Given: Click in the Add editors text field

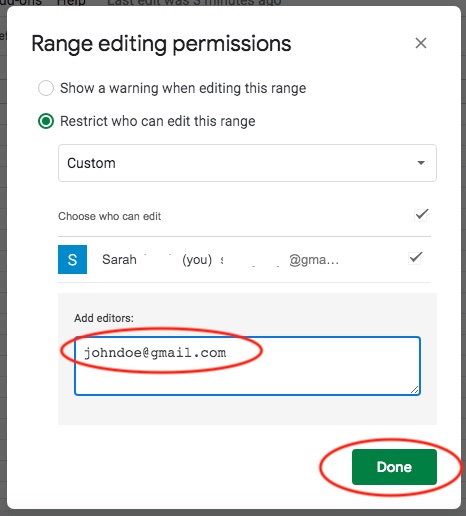Looking at the screenshot, I should point(247,366).
